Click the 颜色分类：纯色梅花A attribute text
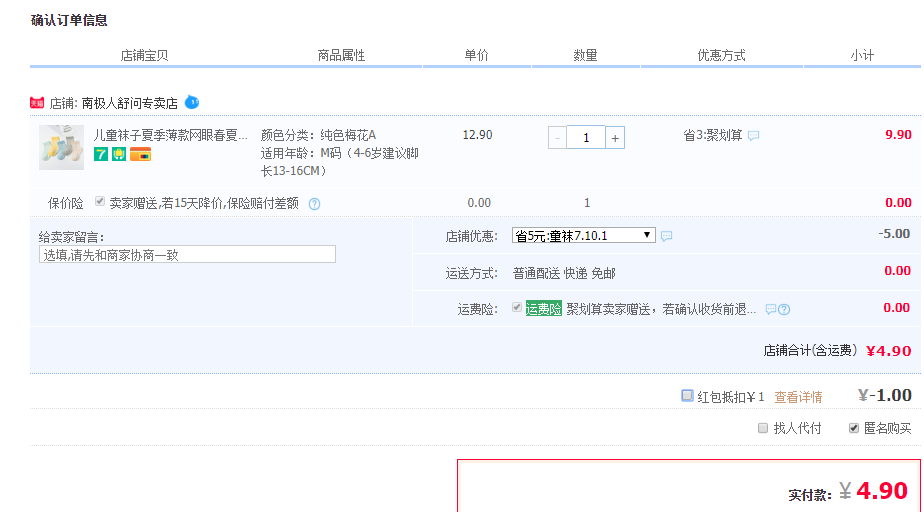Screen dimensions: 924x512 click(x=318, y=136)
